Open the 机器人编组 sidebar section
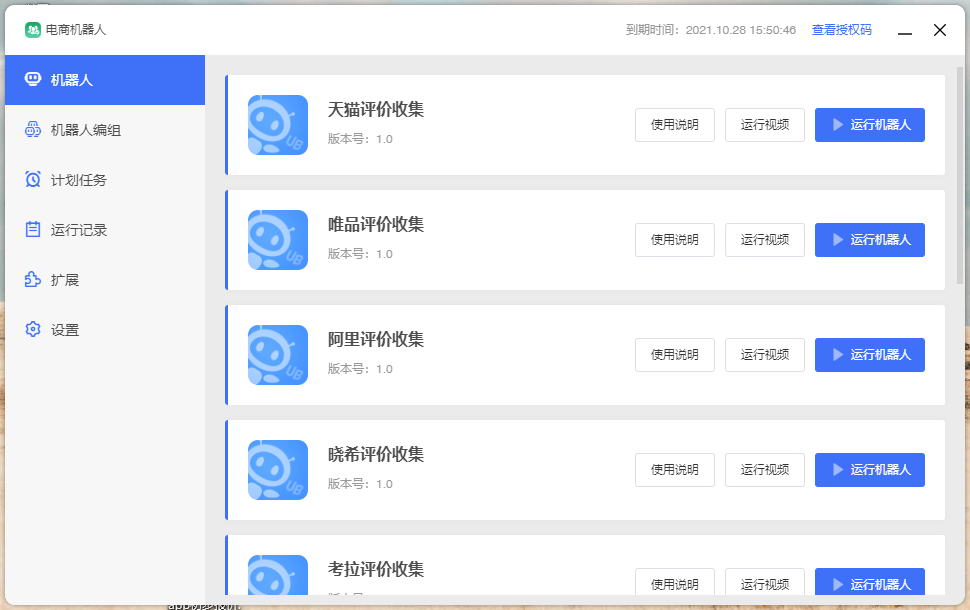This screenshot has height=610, width=970. [x=105, y=130]
